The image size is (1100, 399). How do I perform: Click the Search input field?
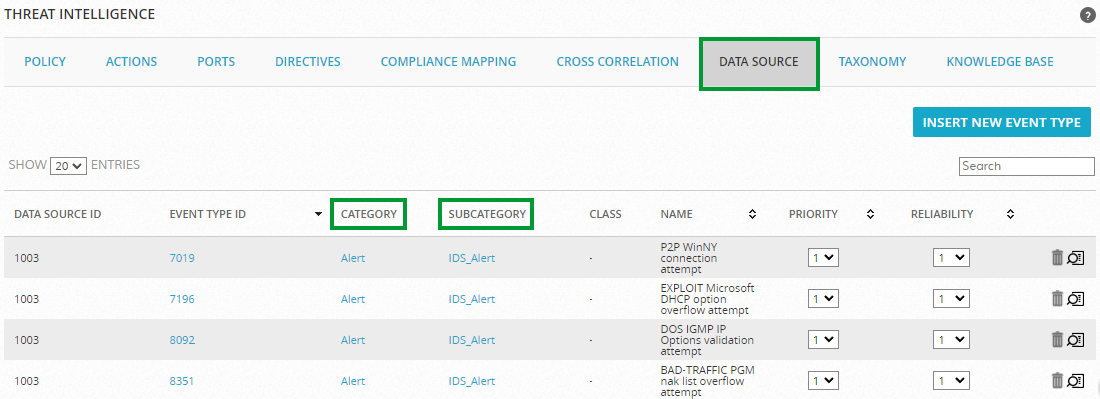click(x=1026, y=166)
